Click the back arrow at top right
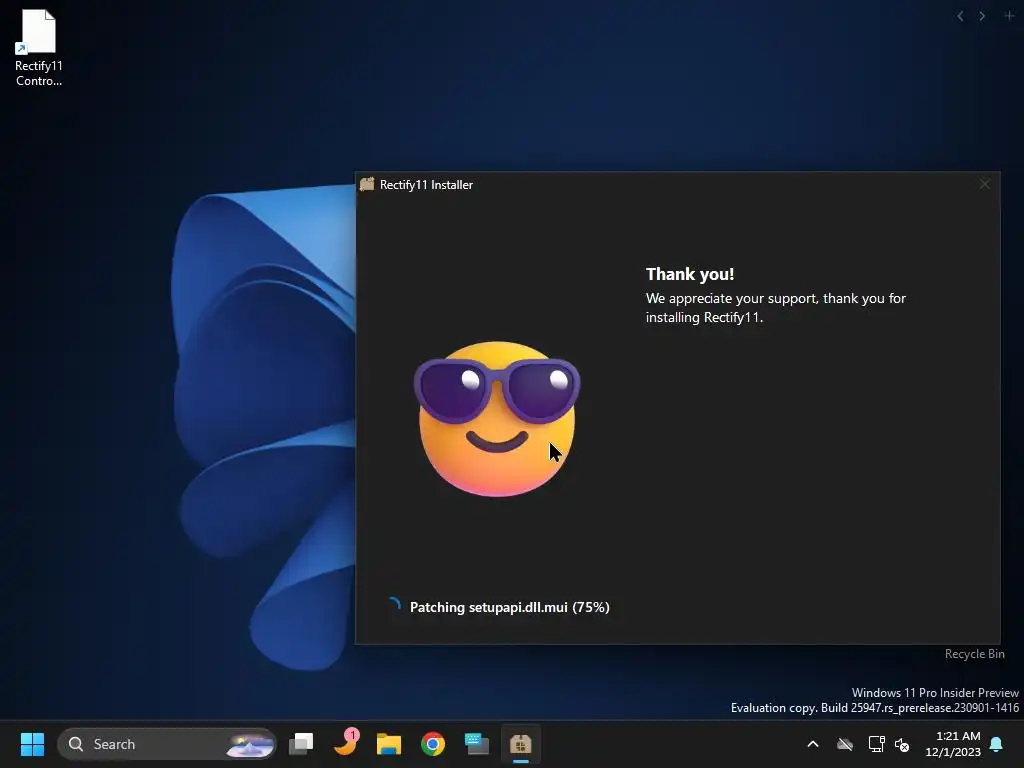Screen dimensions: 1024x768 pyautogui.click(x=960, y=16)
